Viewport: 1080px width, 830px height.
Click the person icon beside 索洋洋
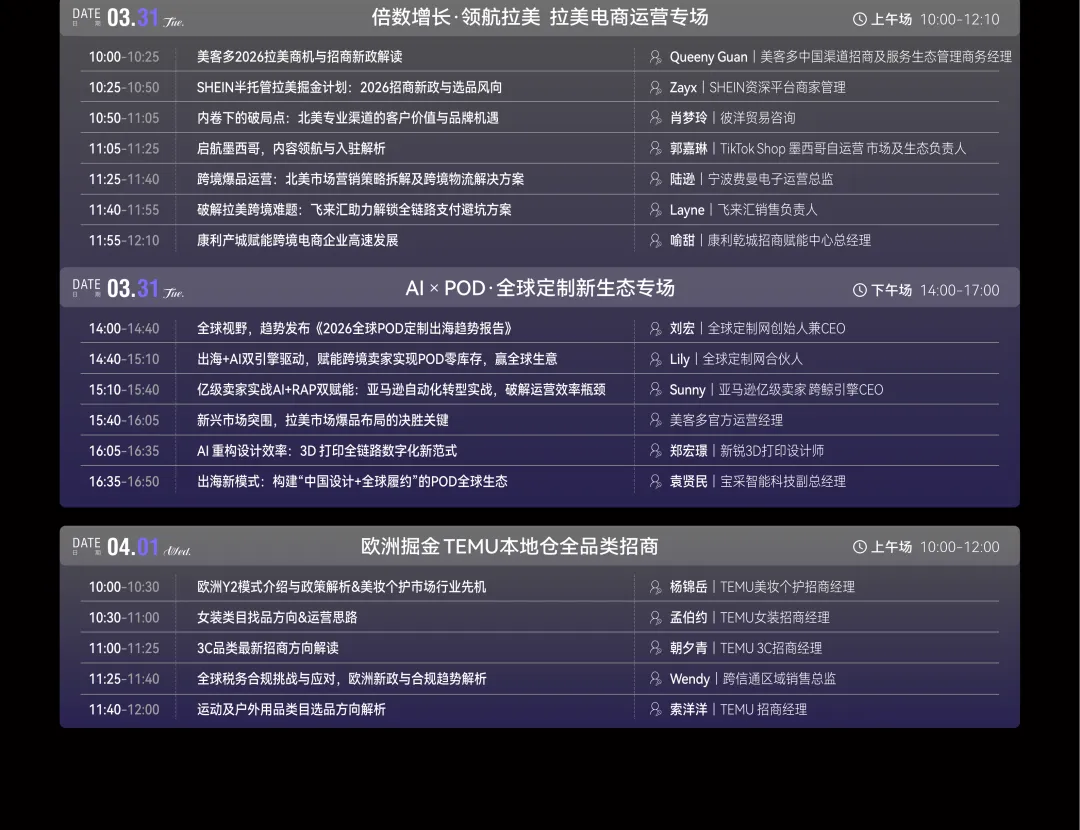pos(655,709)
